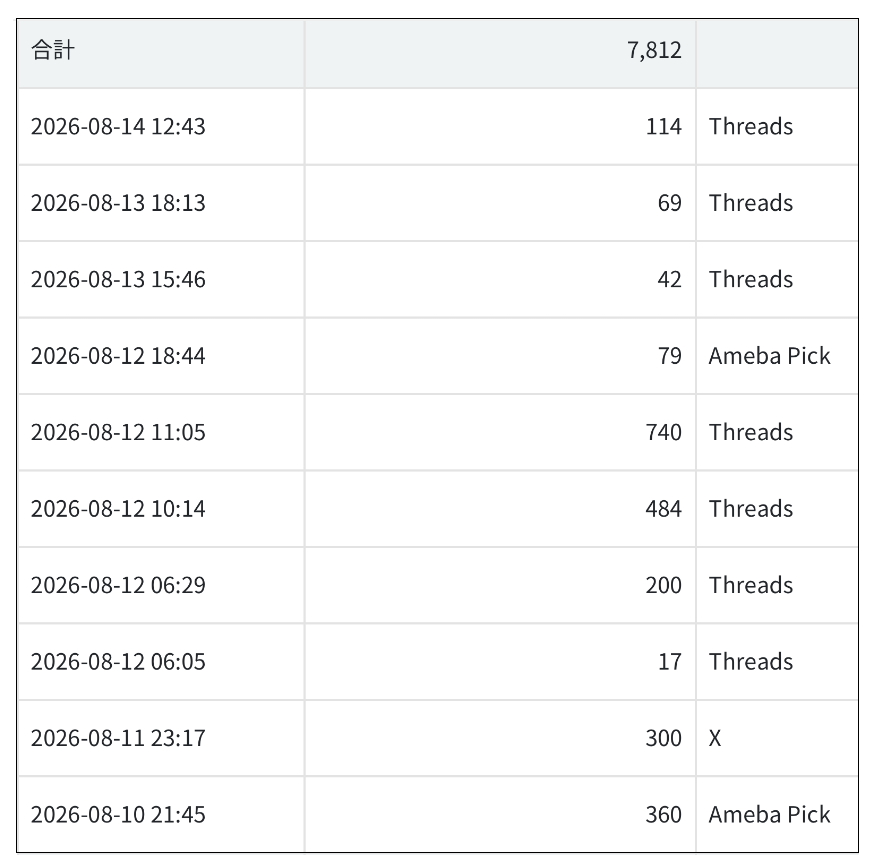Image resolution: width=874 pixels, height=868 pixels.
Task: Select date cell 2026-08-11 23:17
Action: coord(161,738)
